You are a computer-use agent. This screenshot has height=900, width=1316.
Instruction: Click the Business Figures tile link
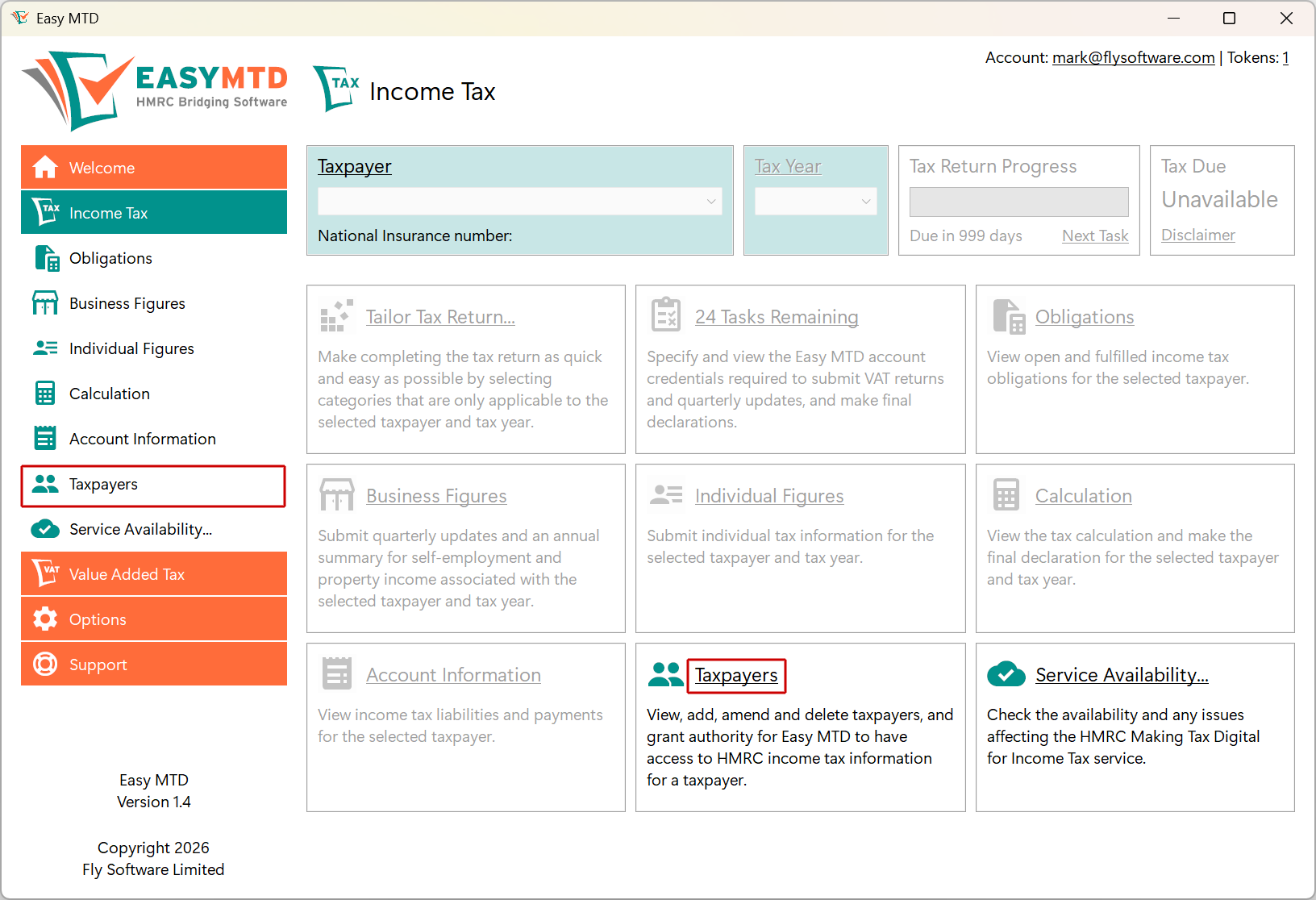click(x=436, y=496)
